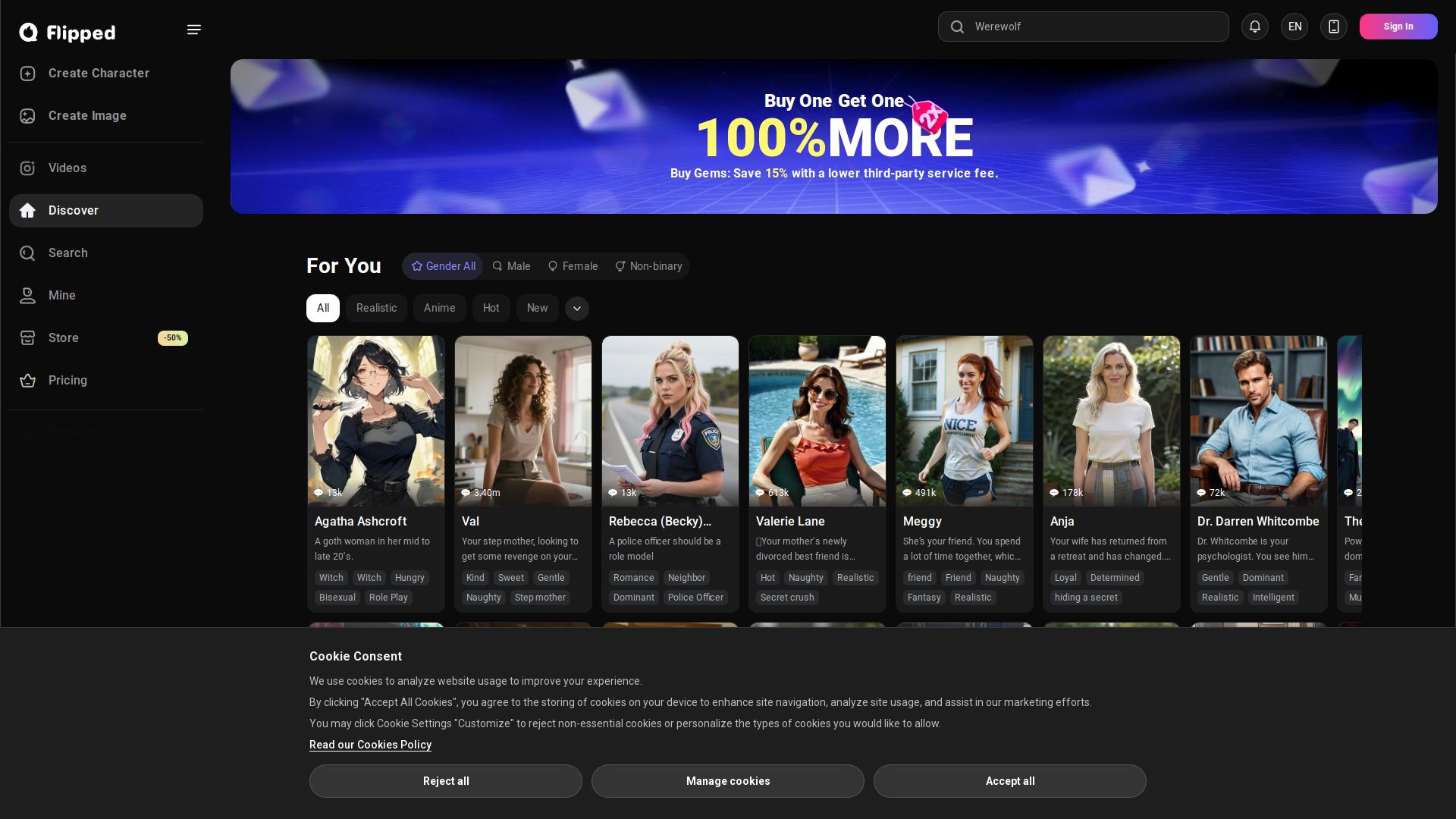
Task: Switch to the Anime tab
Action: 440,309
